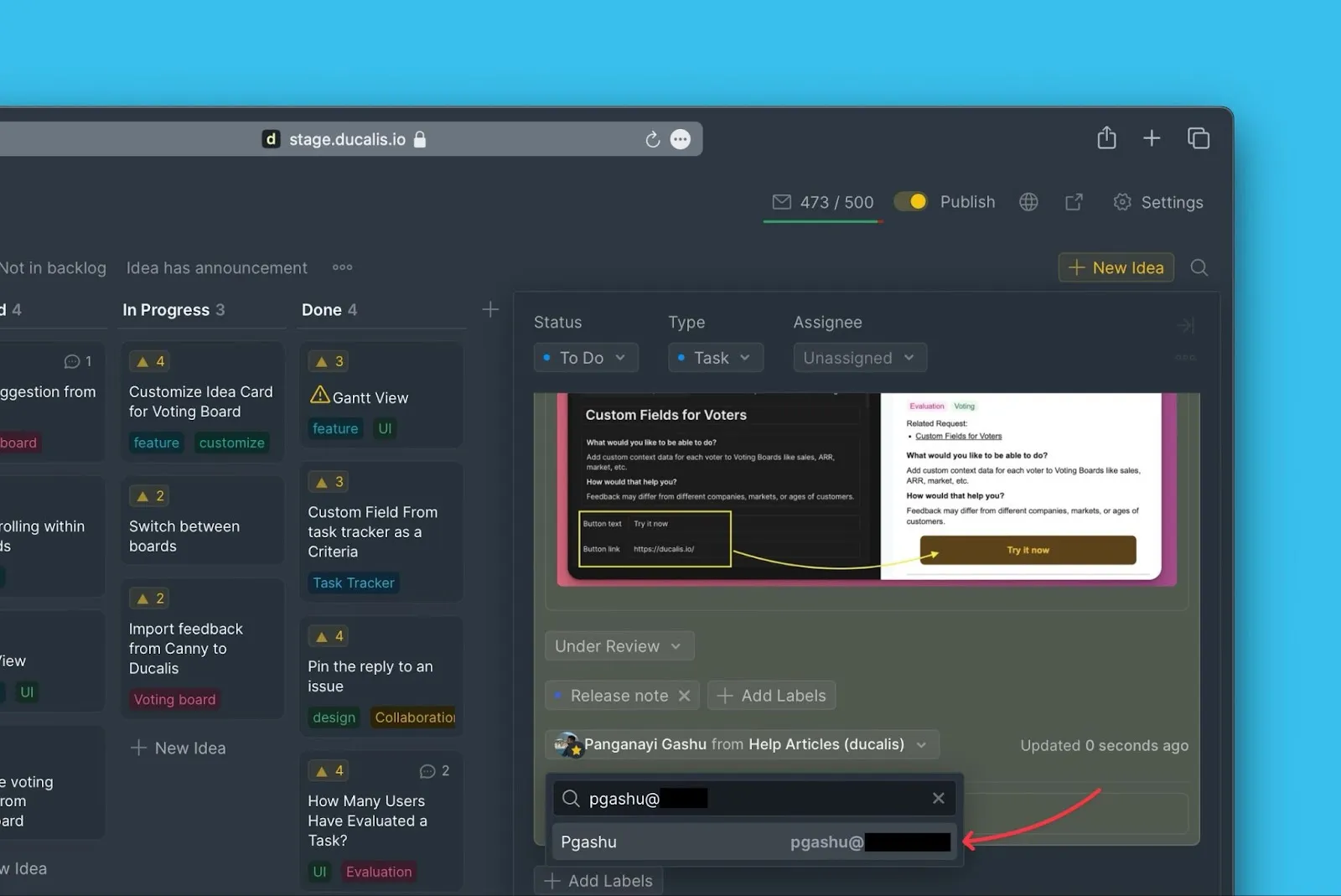The image size is (1341, 896).
Task: Open the Gantt View card
Action: pos(370,398)
